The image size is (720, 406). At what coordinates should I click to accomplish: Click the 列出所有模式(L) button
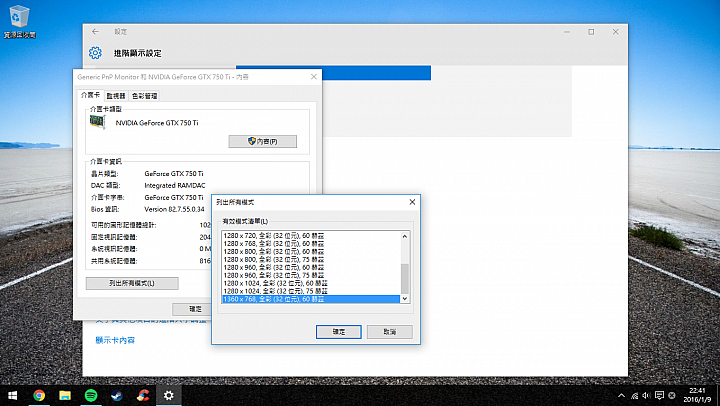pyautogui.click(x=132, y=283)
